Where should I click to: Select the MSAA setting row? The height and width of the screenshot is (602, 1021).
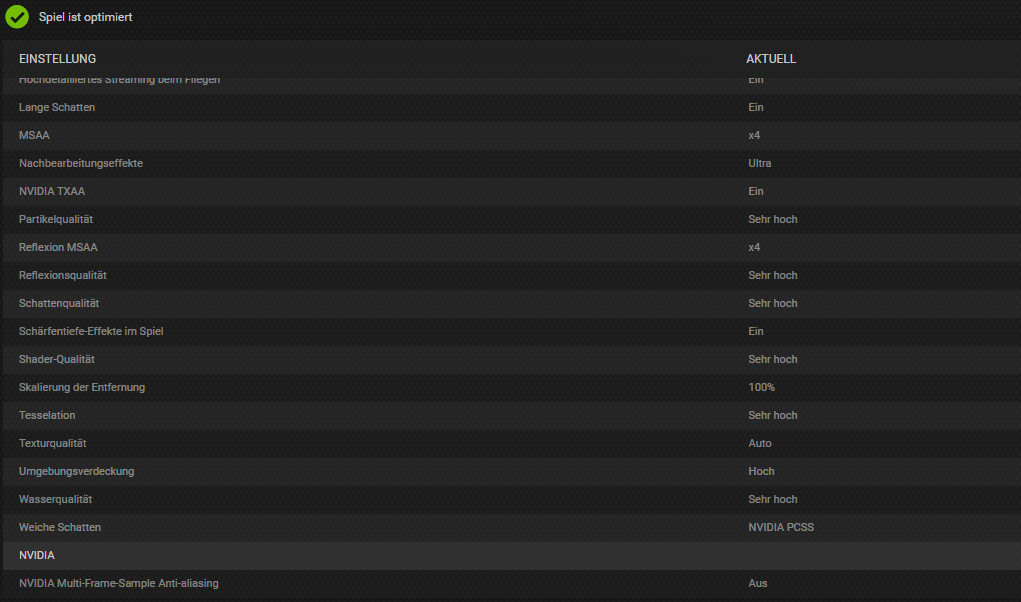[512, 135]
